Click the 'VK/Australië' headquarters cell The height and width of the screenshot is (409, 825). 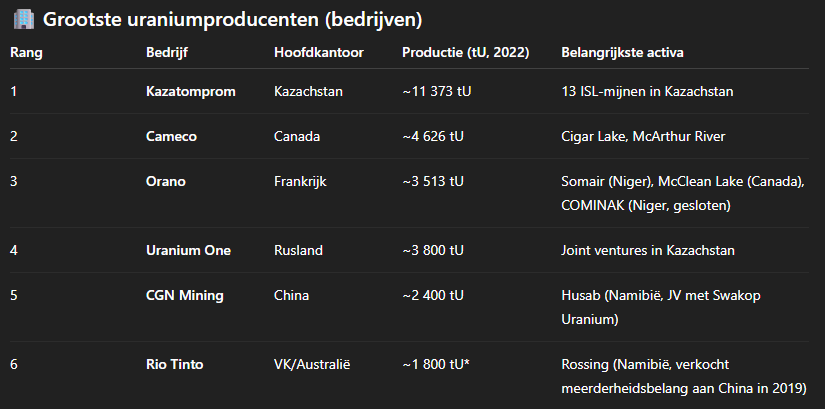coord(312,364)
